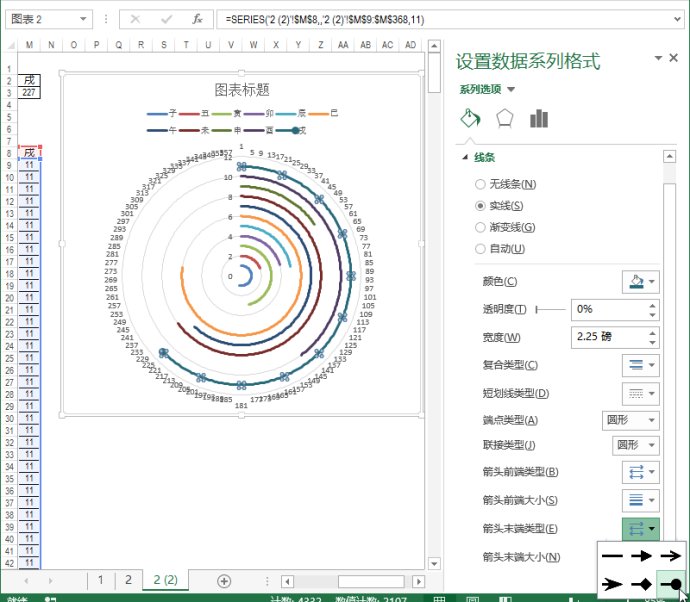This screenshot has width=690, height=602.
Task: Click the confirm checkmark in formula bar
Action: [x=166, y=19]
